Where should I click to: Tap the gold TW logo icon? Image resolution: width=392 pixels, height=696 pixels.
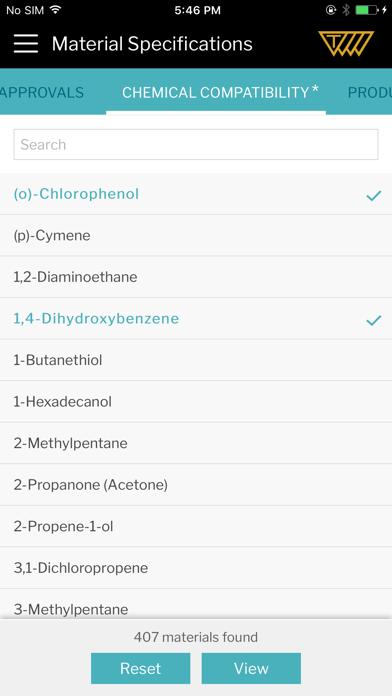(x=346, y=44)
